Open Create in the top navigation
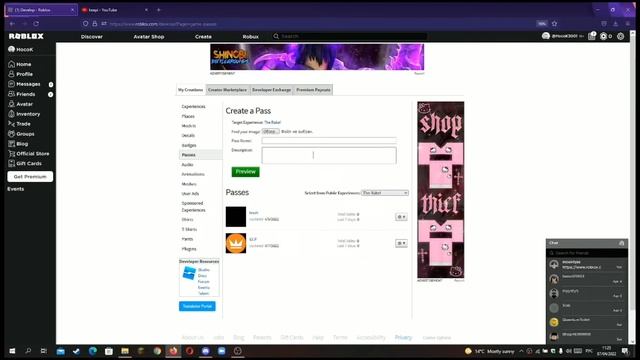The height and width of the screenshot is (360, 640). (203, 37)
